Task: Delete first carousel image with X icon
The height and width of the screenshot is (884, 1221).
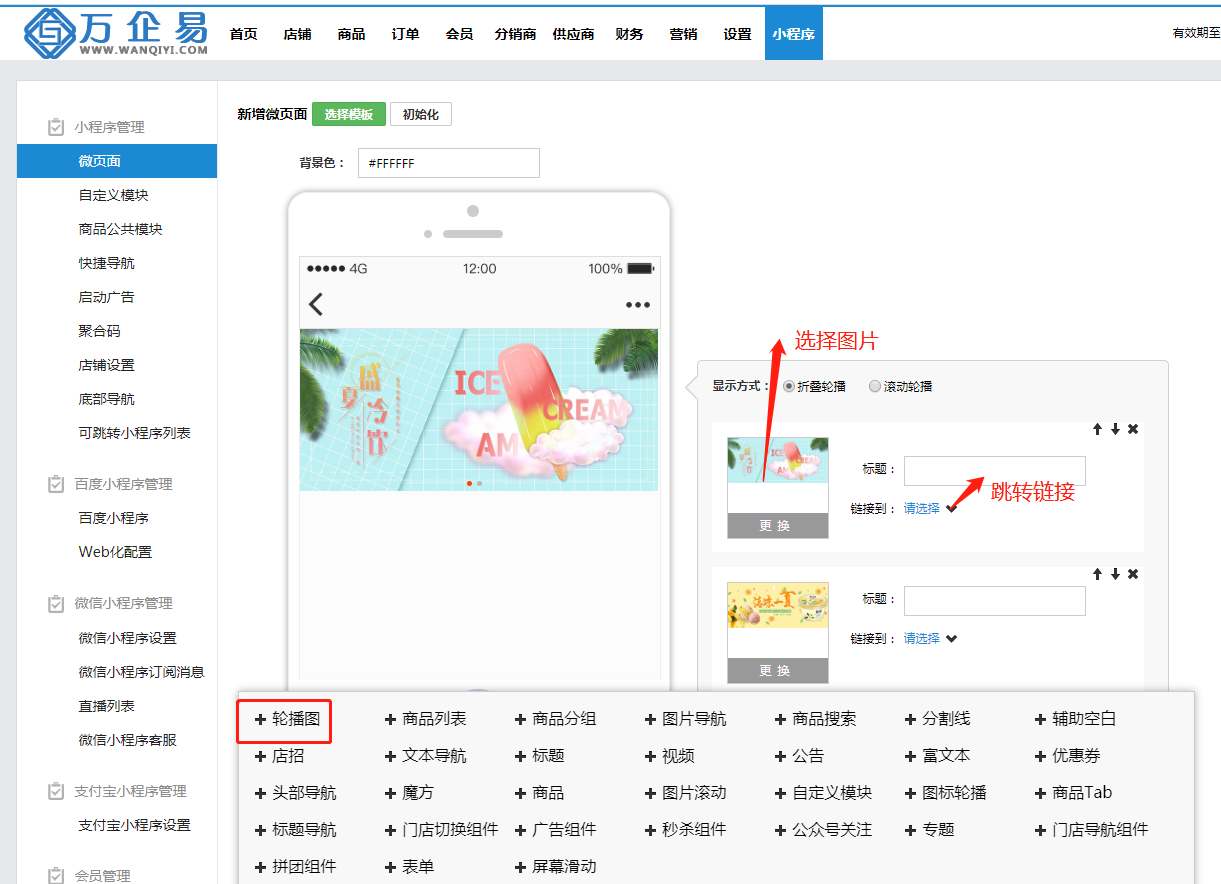Action: 1133,429
